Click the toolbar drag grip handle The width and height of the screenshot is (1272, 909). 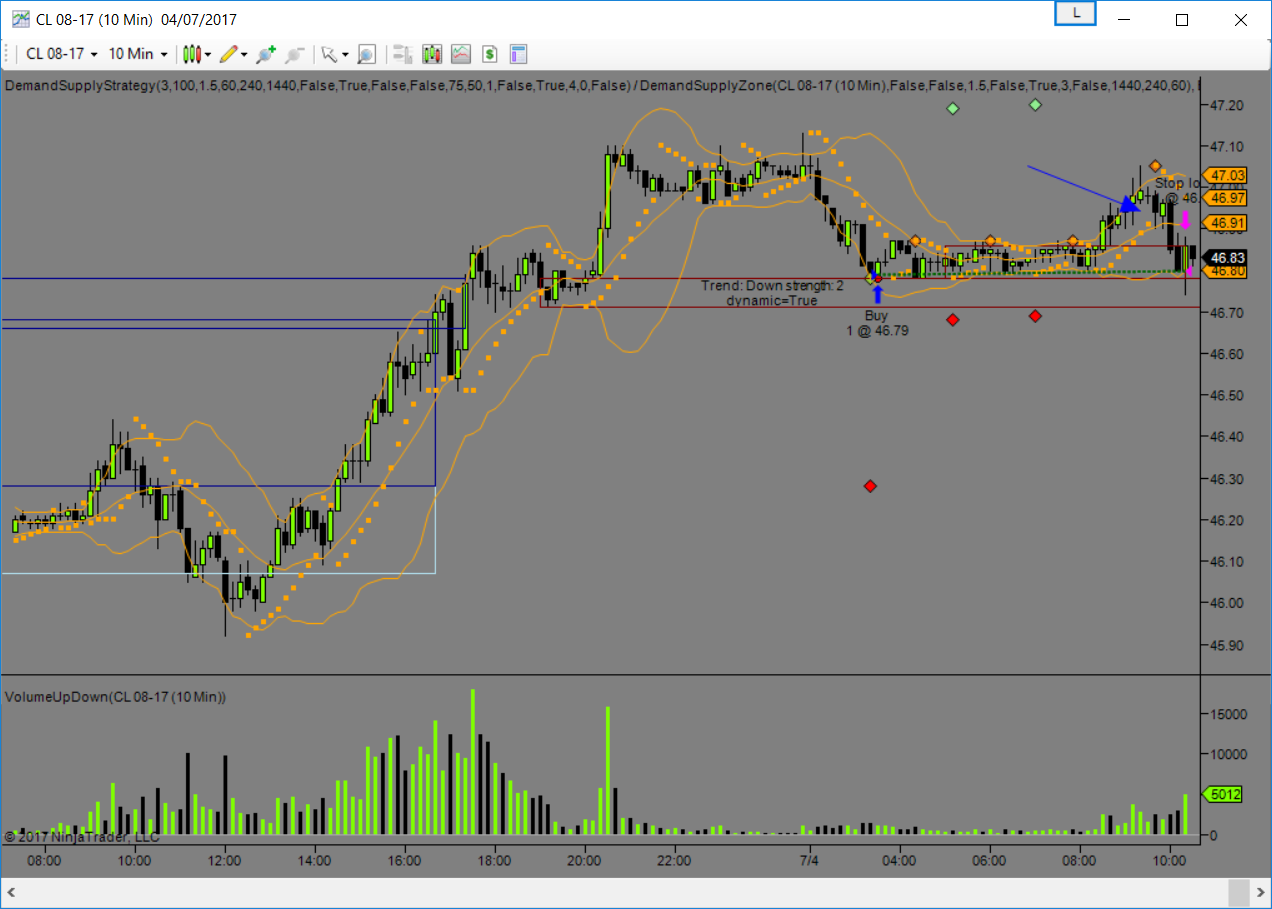(x=8, y=54)
